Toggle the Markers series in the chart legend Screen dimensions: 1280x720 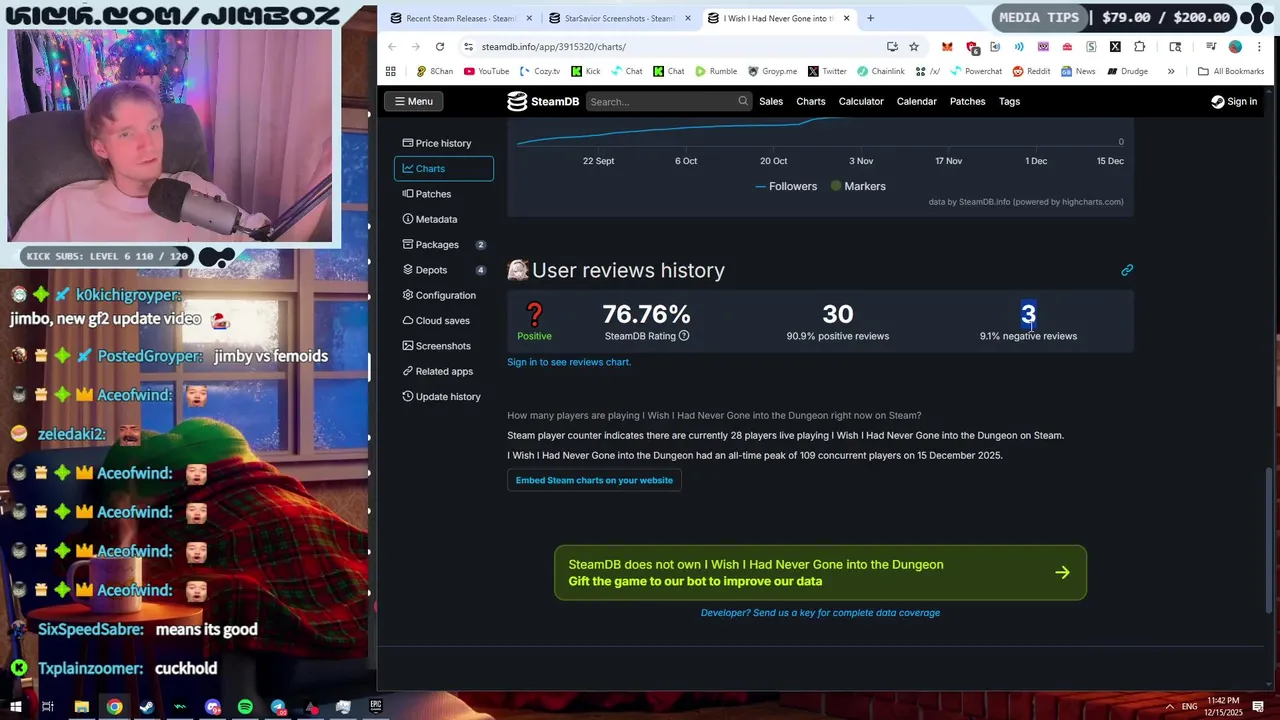pos(858,186)
